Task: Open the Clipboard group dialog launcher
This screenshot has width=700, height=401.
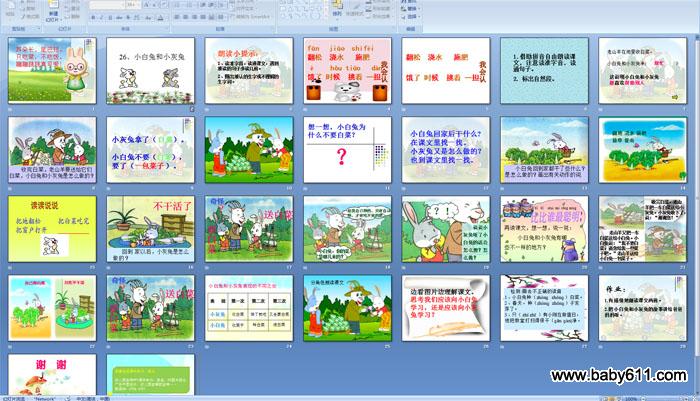Action: (x=38, y=29)
